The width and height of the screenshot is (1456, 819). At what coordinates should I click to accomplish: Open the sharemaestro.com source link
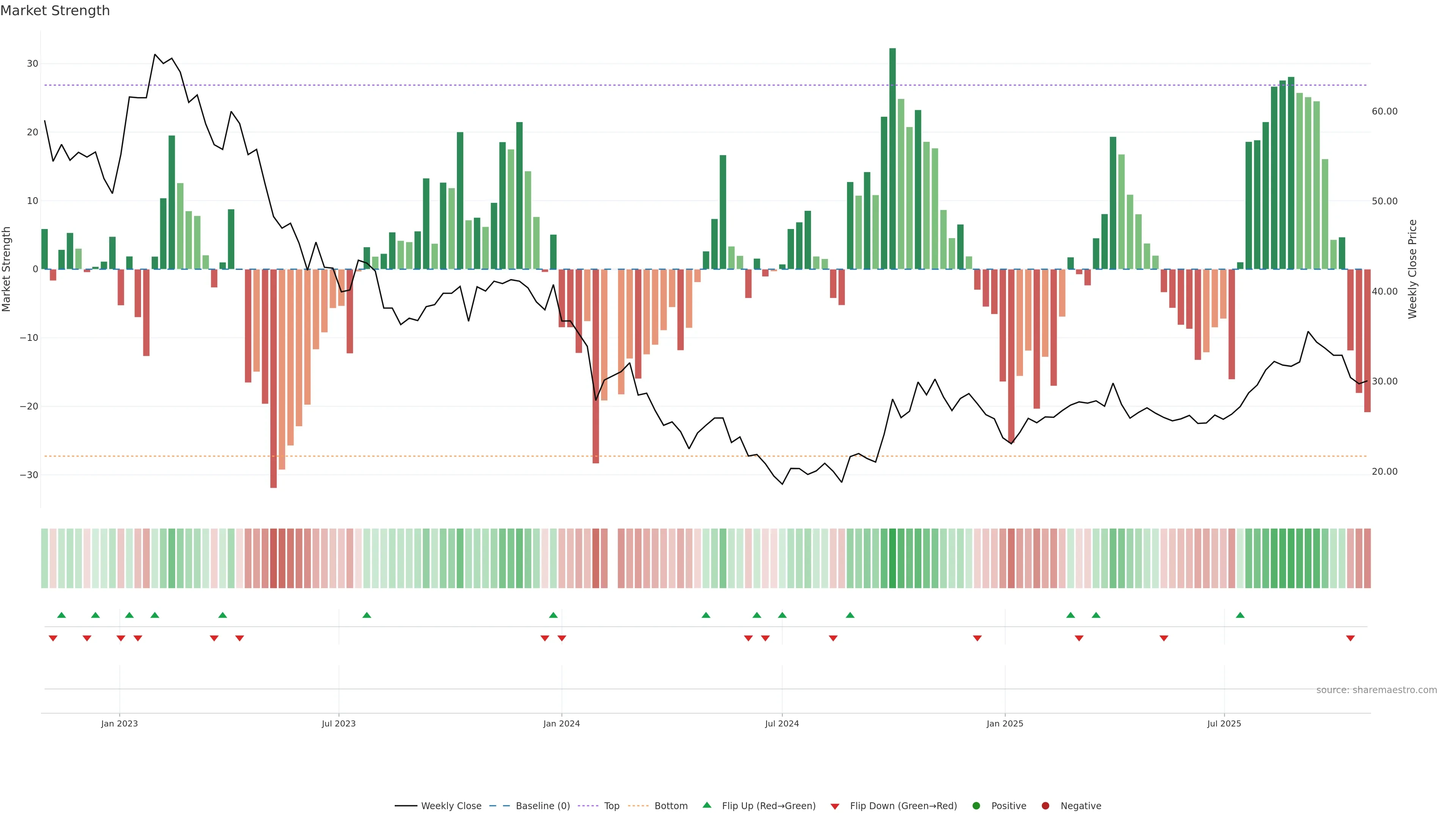(x=1376, y=690)
